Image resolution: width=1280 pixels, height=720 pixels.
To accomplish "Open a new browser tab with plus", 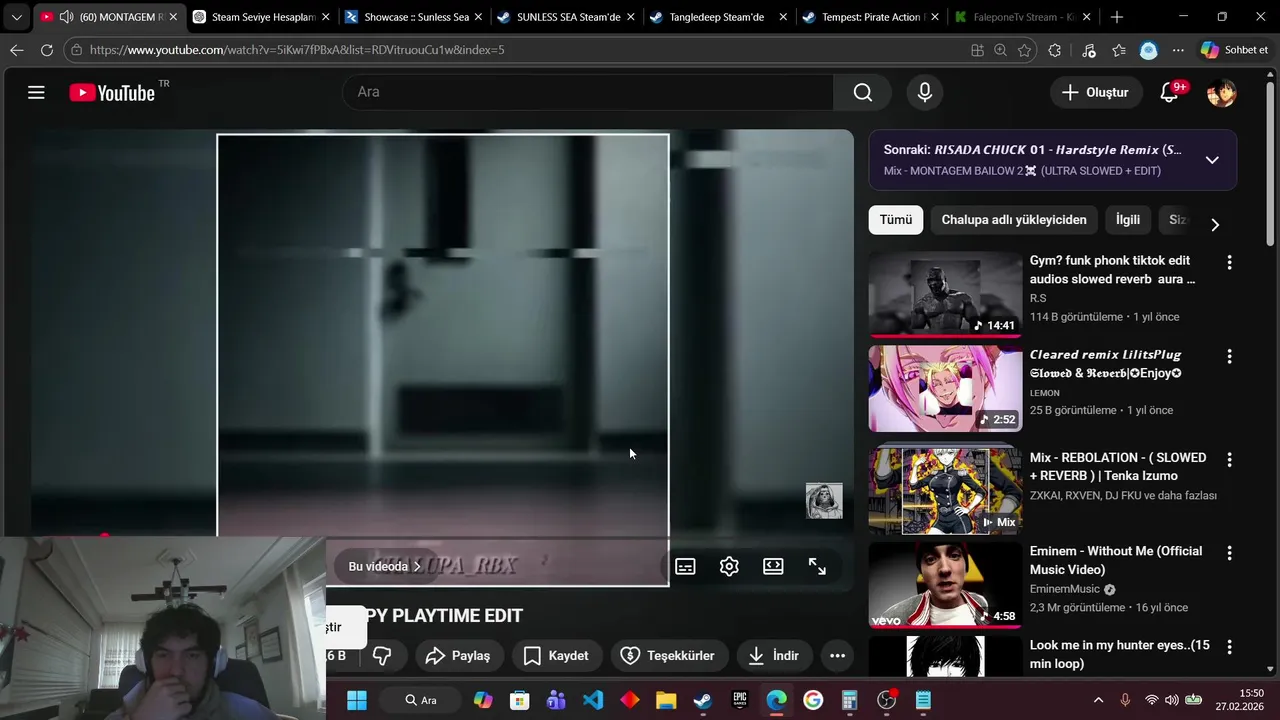I will (x=1117, y=17).
